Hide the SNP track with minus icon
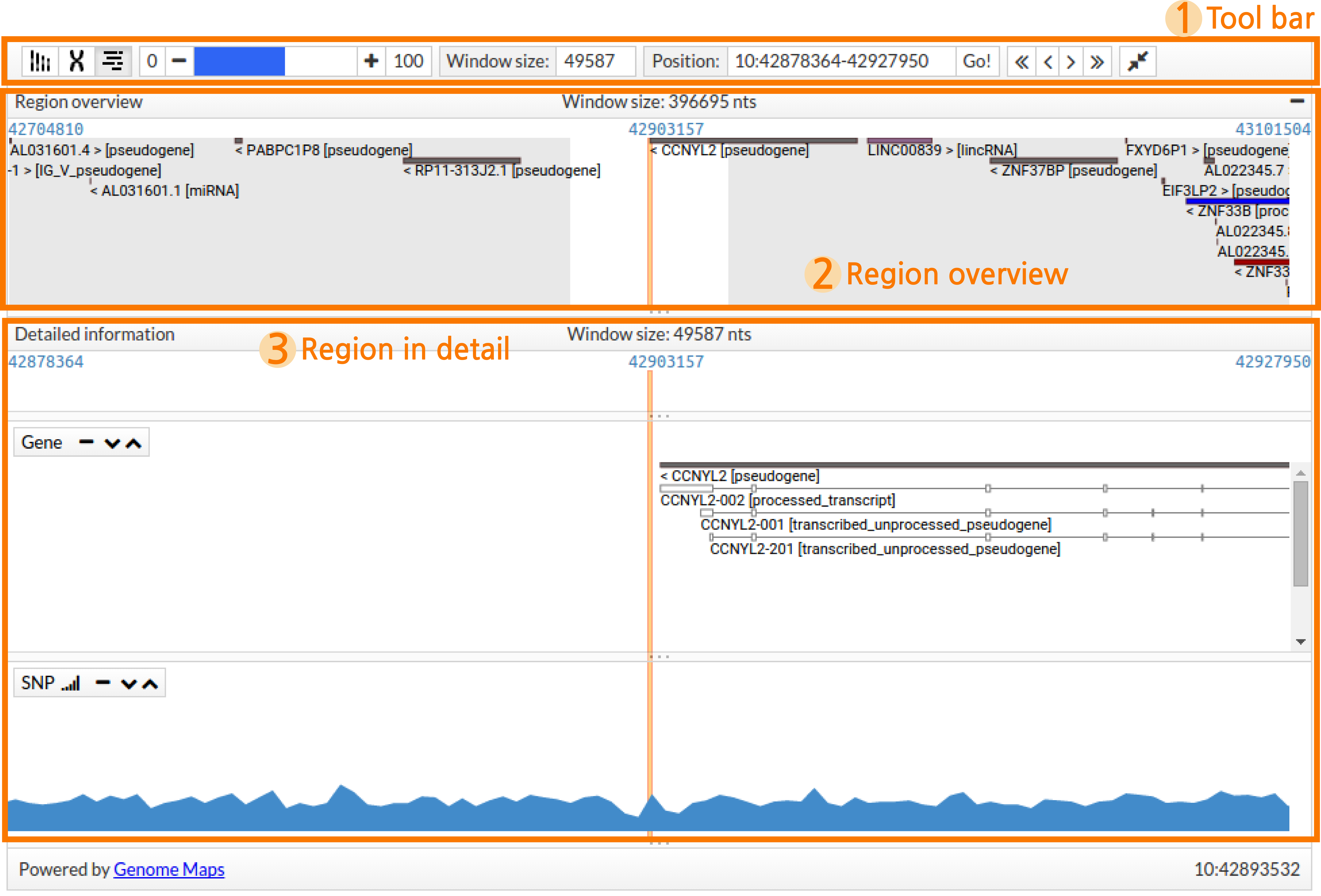 coord(103,682)
